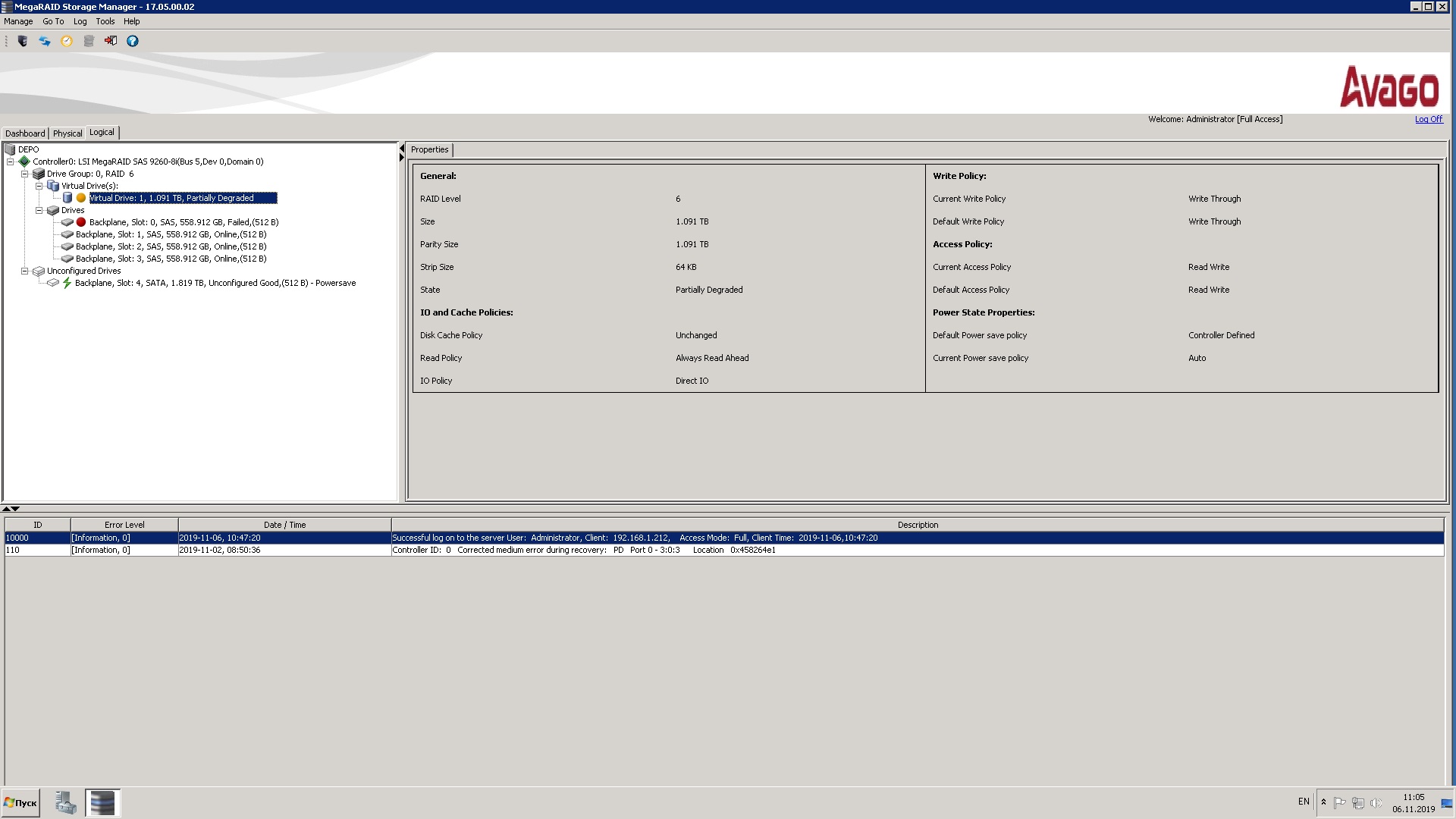Collapse the Controller0 tree node
This screenshot has width=1456, height=819.
11,162
